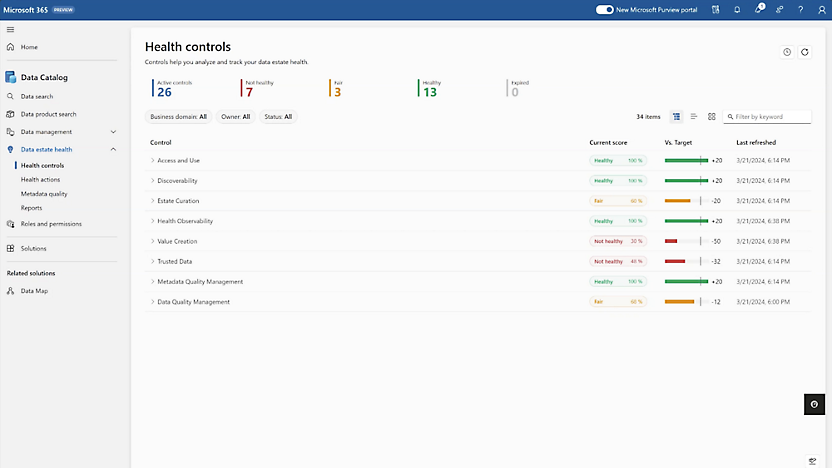Click the Last refreshed column header
Image resolution: width=832 pixels, height=468 pixels.
[756, 142]
